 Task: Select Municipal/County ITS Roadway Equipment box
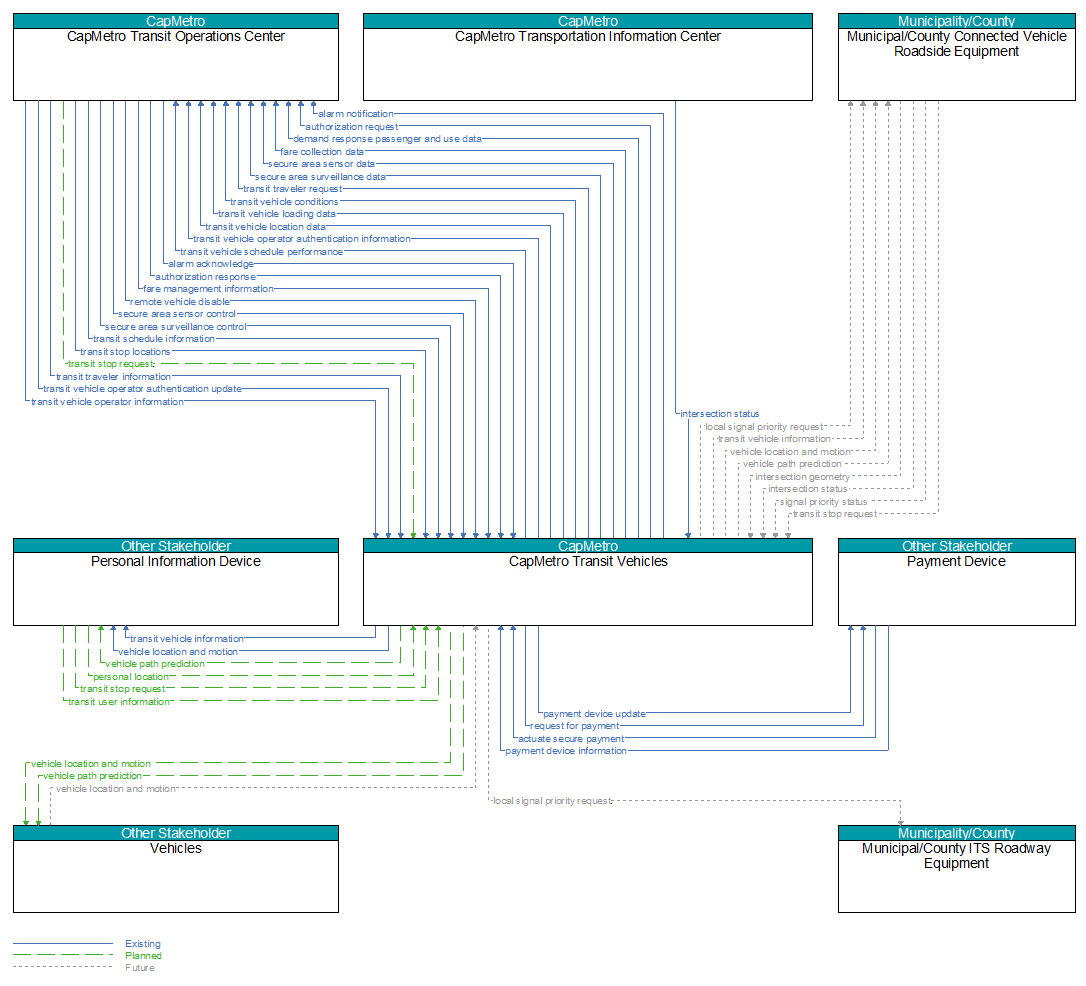(956, 868)
